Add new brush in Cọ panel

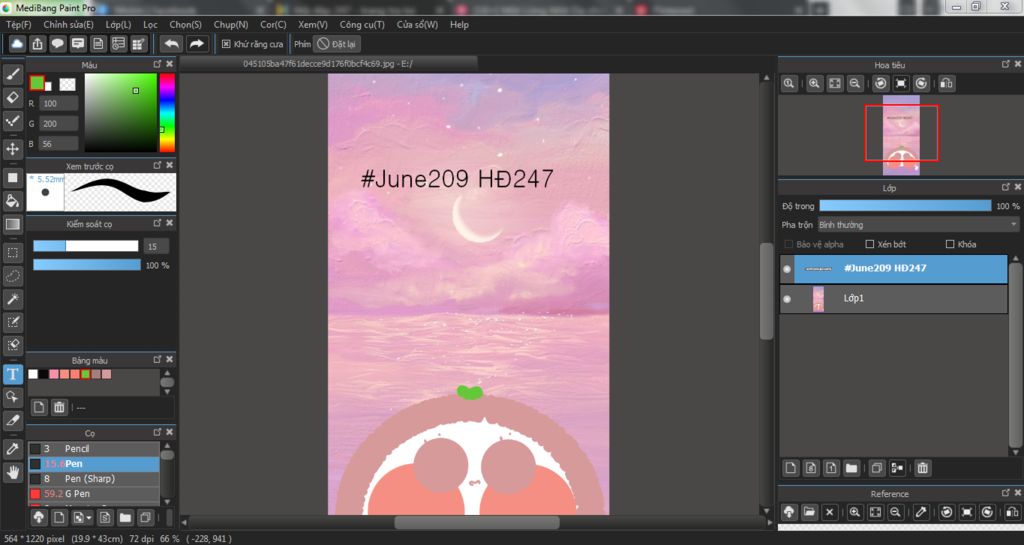tap(59, 518)
